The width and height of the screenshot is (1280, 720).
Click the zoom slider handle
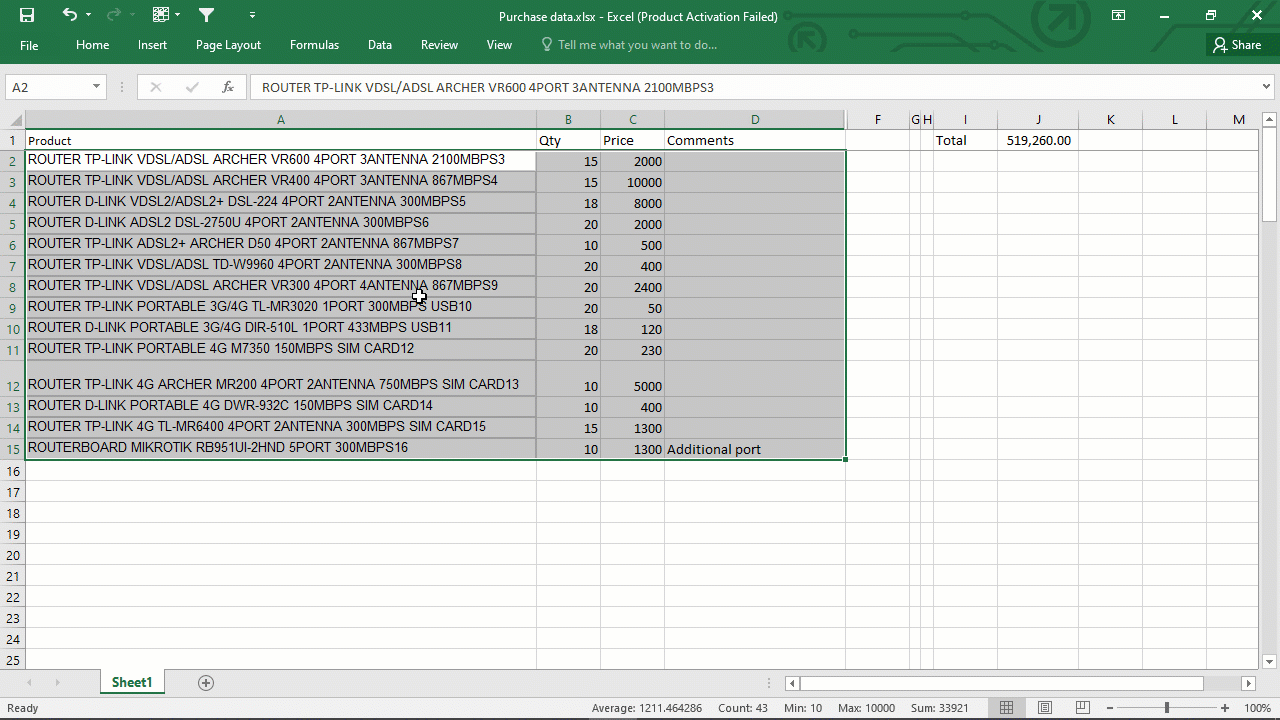(x=1166, y=708)
